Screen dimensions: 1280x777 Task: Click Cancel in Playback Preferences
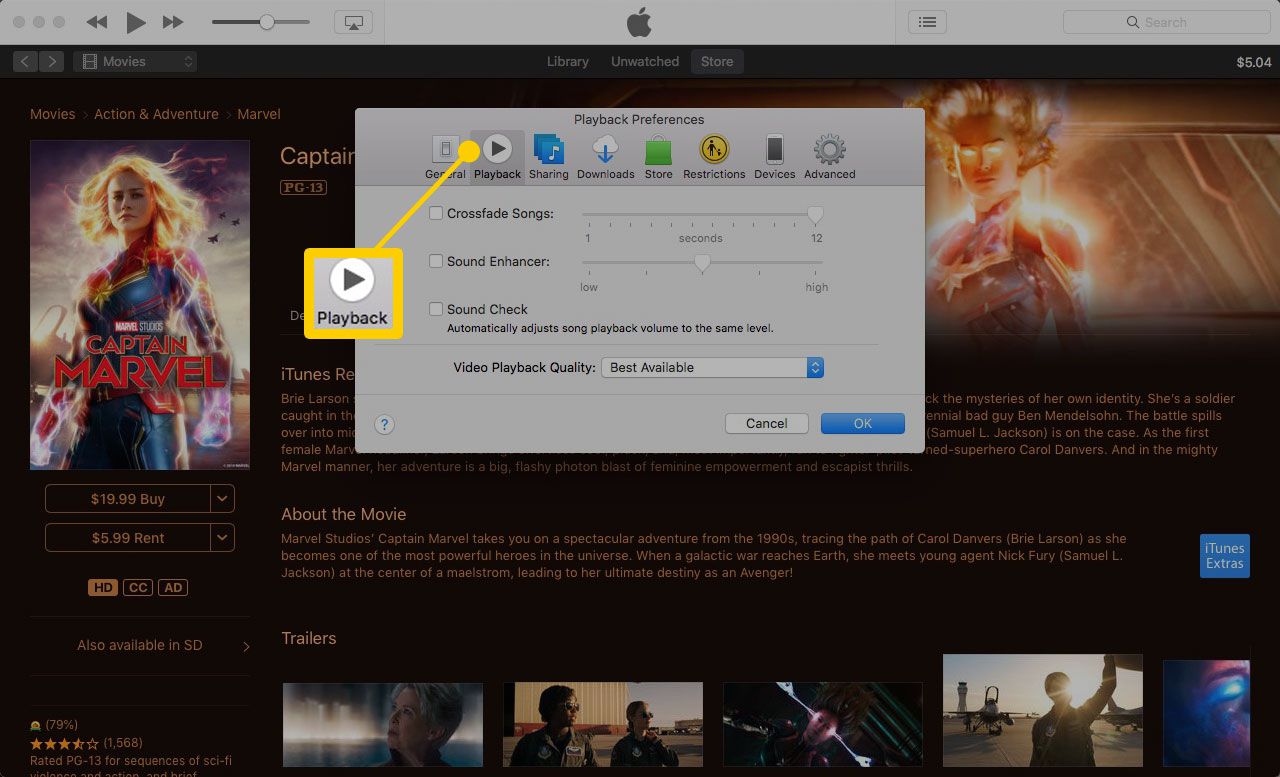[x=767, y=423]
